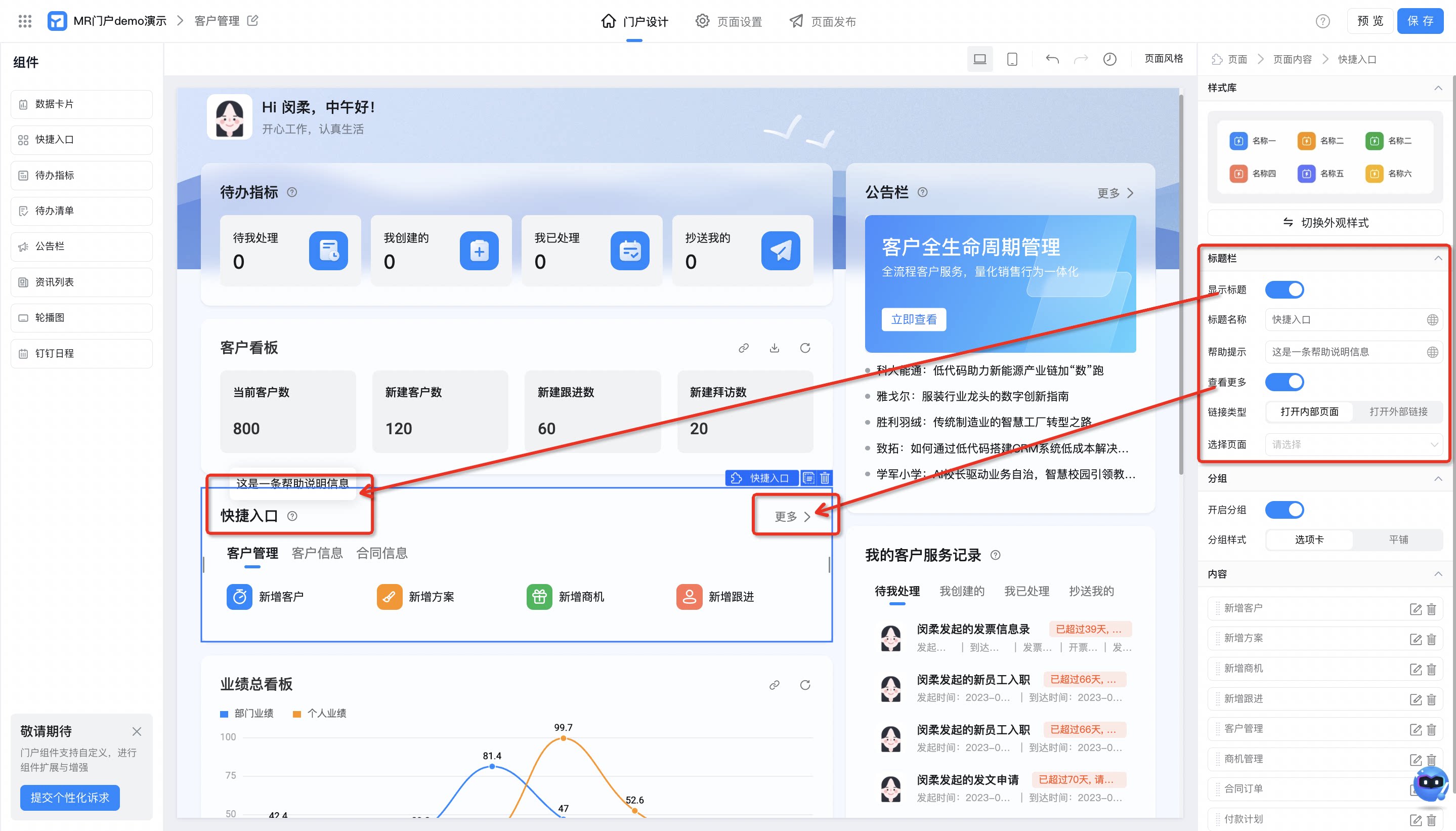Open the help question-mark icon near 预览
1456x831 pixels.
[1322, 22]
